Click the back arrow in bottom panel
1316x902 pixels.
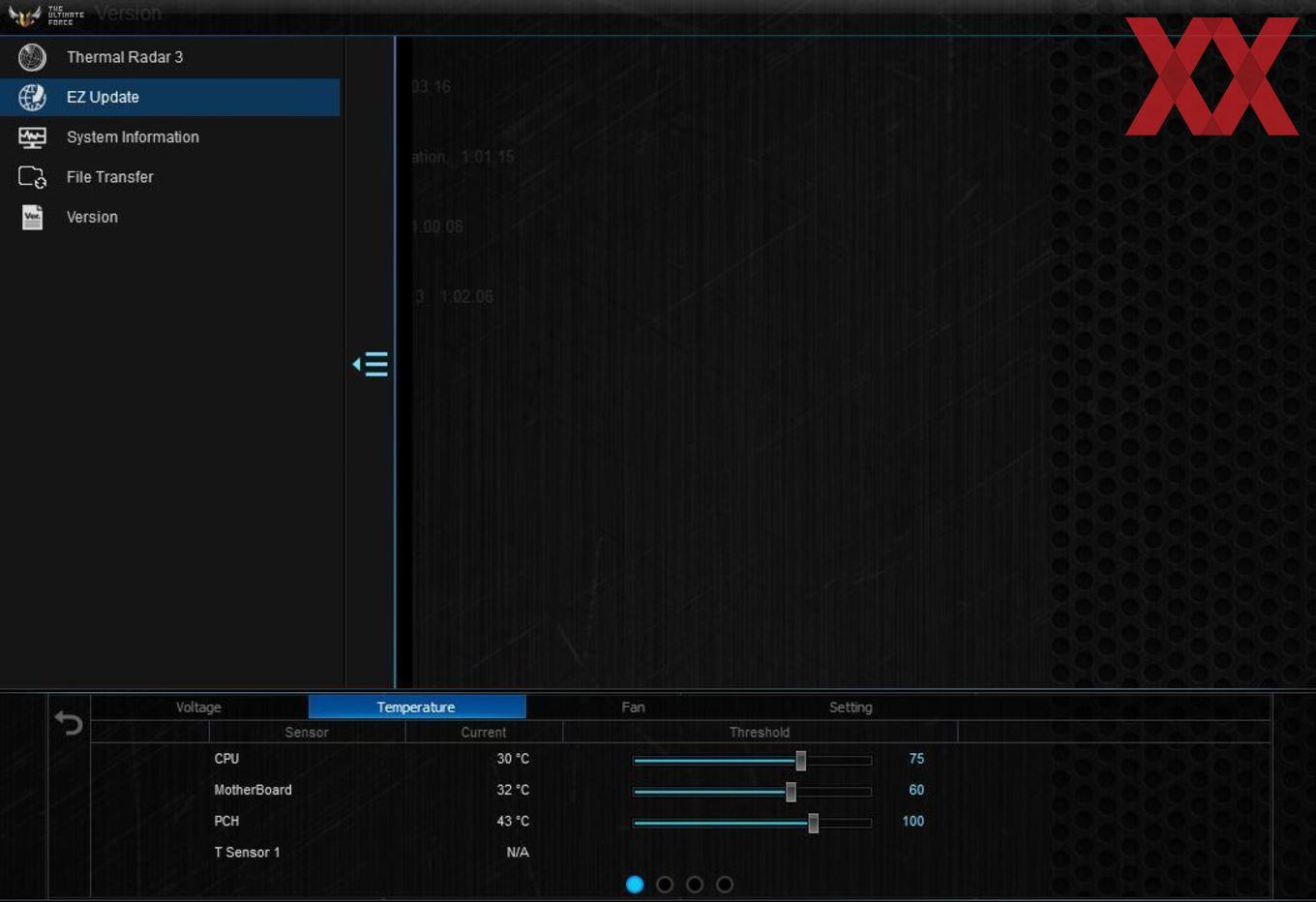click(69, 722)
